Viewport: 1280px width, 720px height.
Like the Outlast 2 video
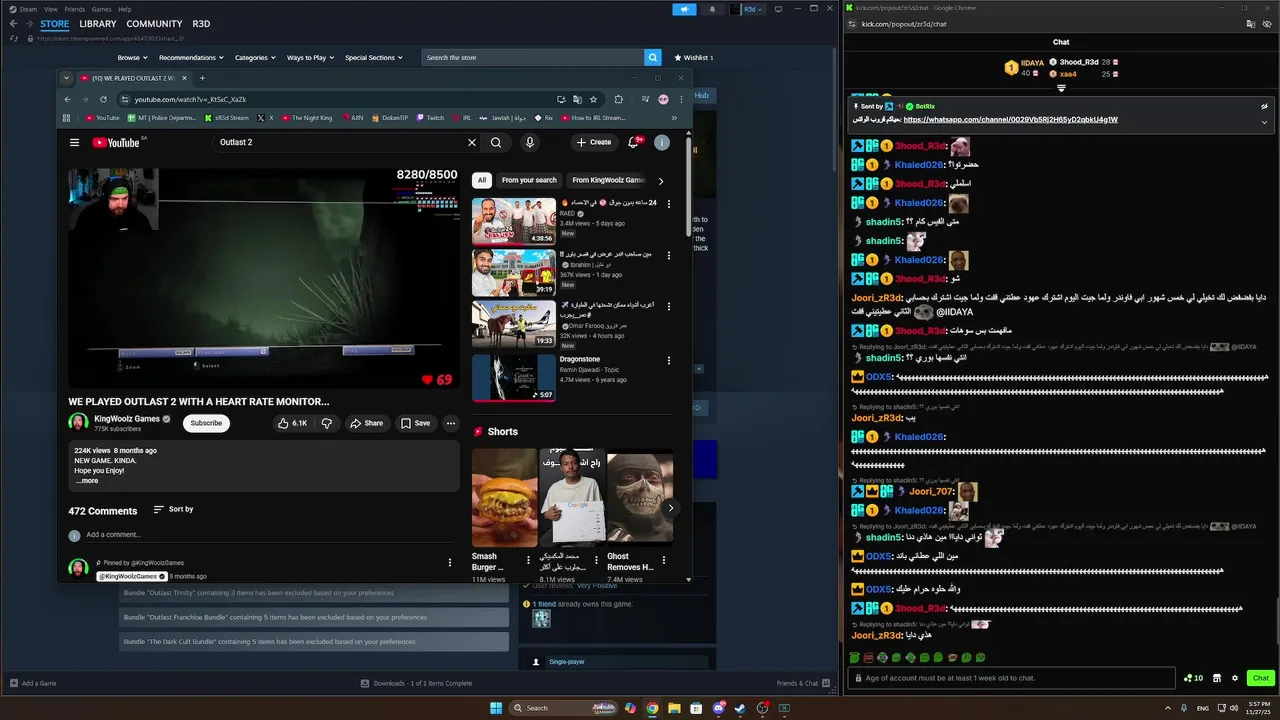click(x=294, y=423)
